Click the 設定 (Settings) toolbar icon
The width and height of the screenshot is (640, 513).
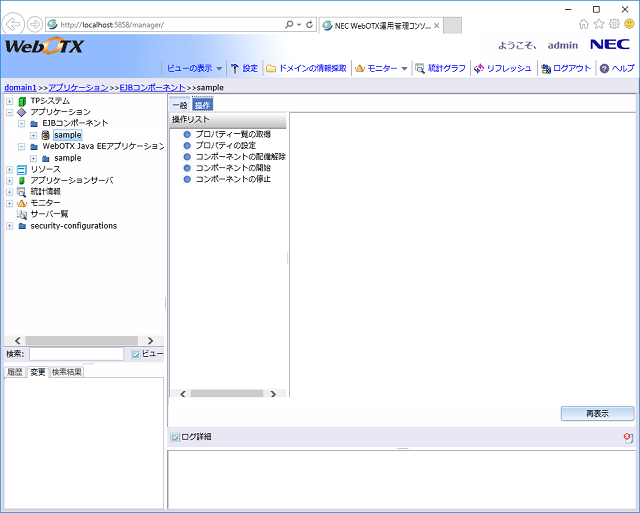click(x=235, y=68)
